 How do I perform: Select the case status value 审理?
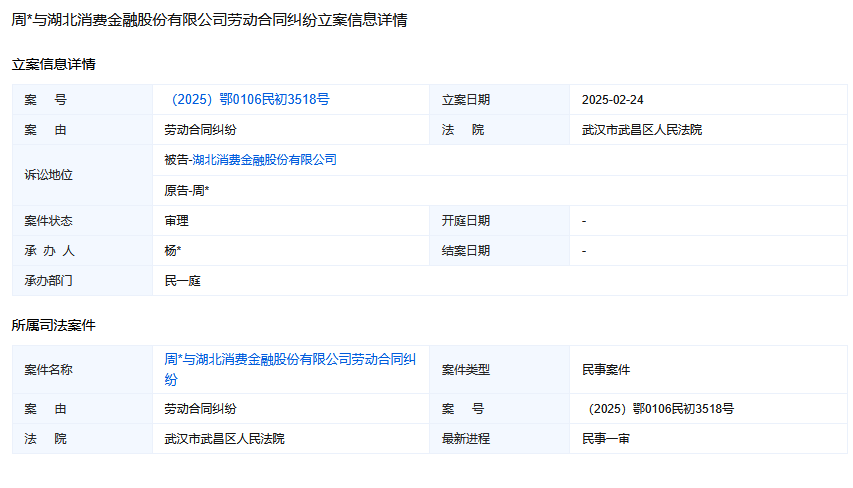(x=176, y=221)
